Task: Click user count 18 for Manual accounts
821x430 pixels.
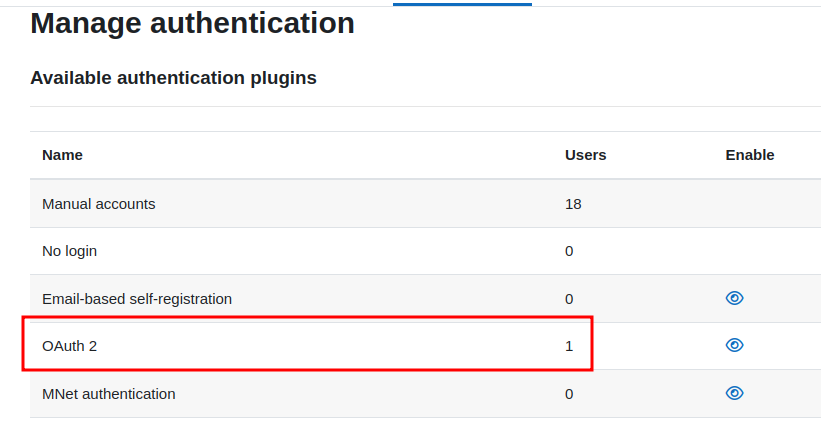Action: tap(573, 204)
